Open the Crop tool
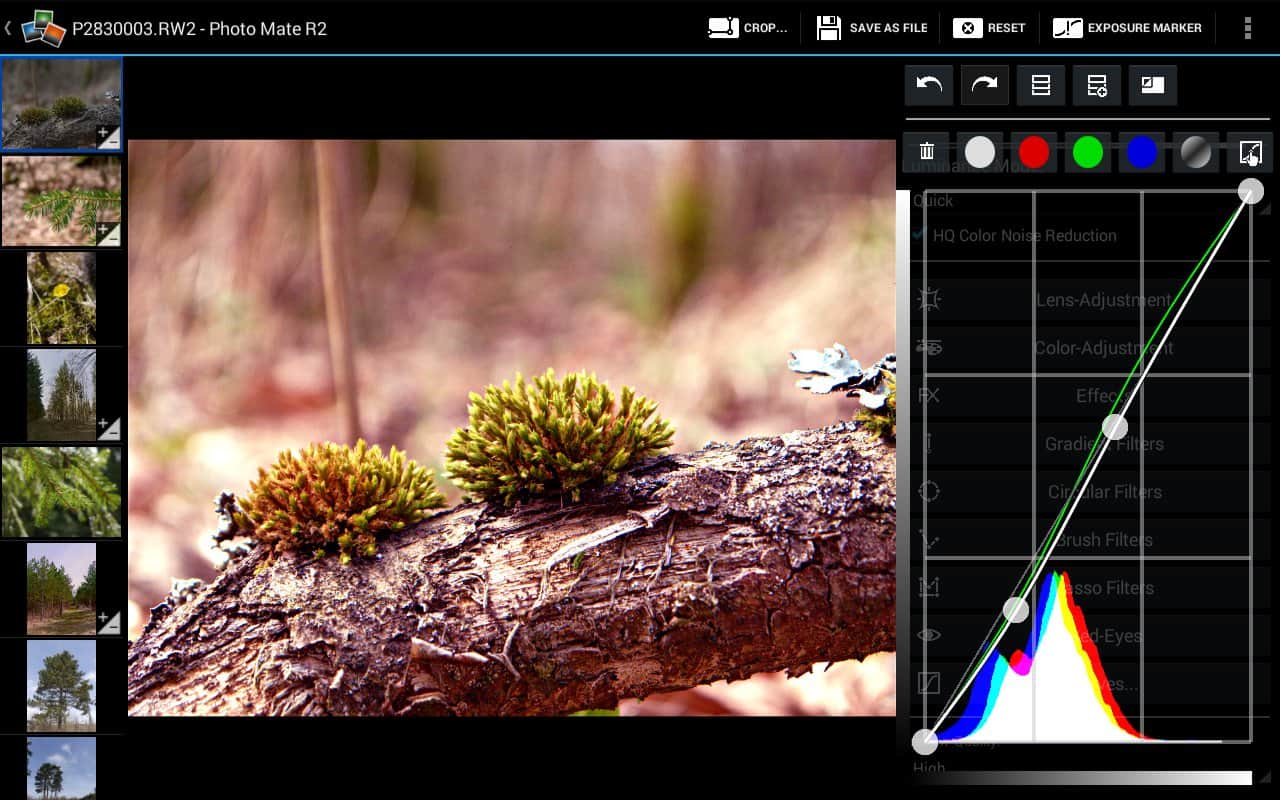 pos(748,28)
